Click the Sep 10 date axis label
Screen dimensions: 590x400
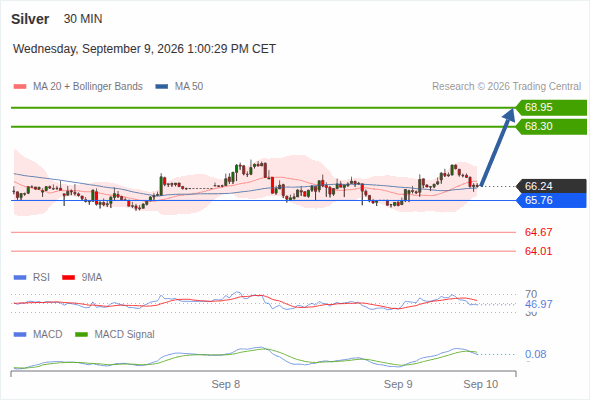(x=481, y=384)
